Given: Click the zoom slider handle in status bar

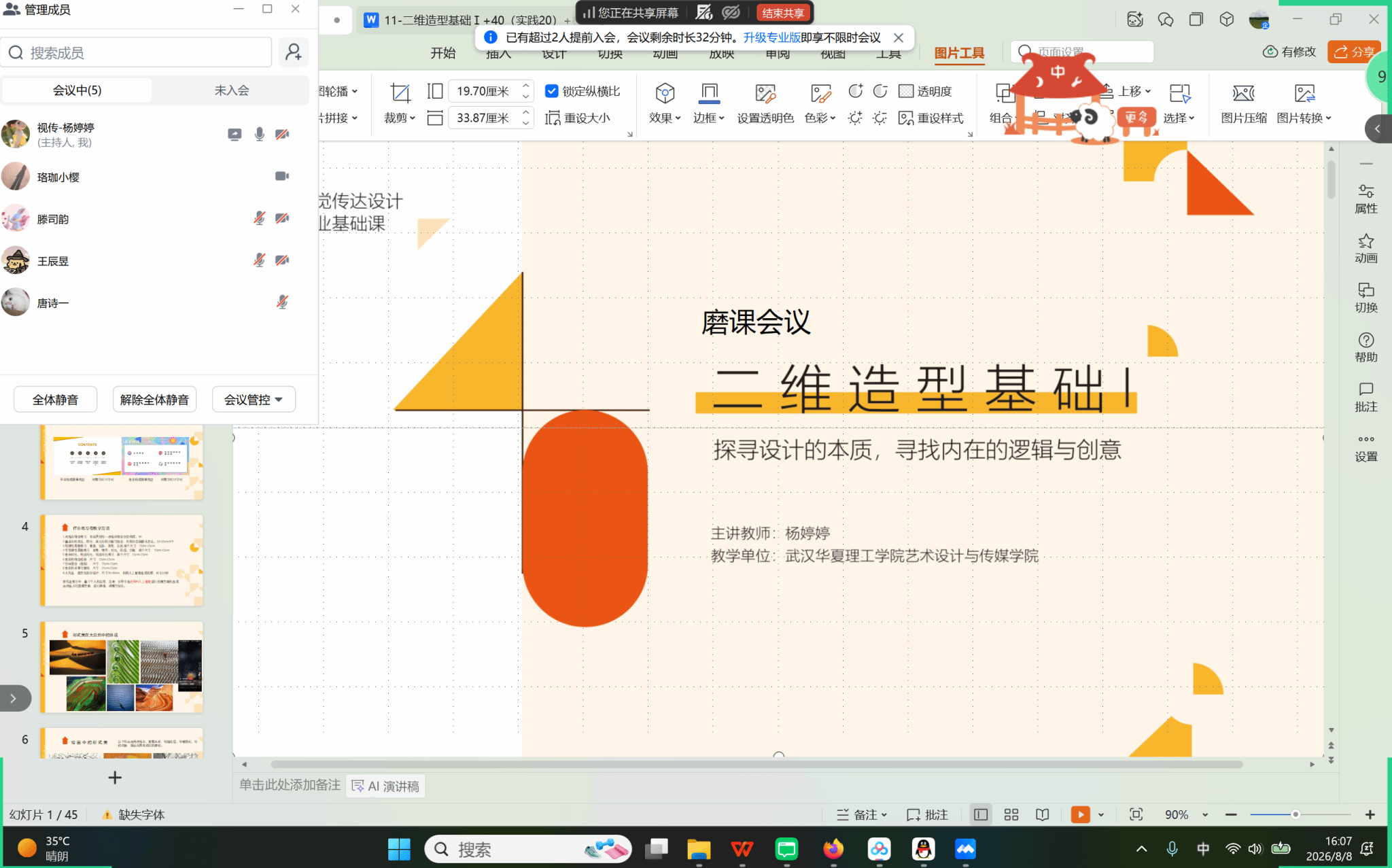Looking at the screenshot, I should point(1295,814).
